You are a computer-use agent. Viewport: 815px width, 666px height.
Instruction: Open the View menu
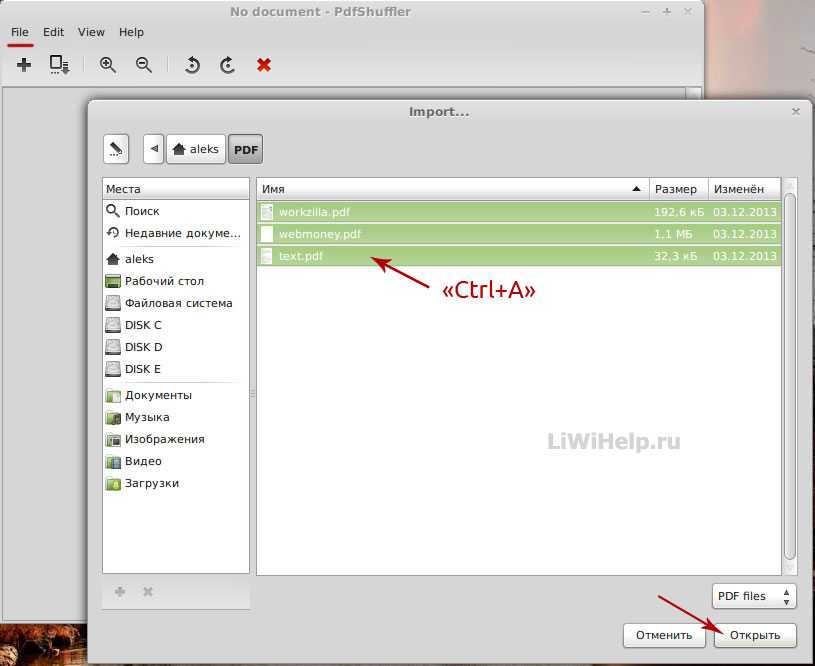(91, 32)
